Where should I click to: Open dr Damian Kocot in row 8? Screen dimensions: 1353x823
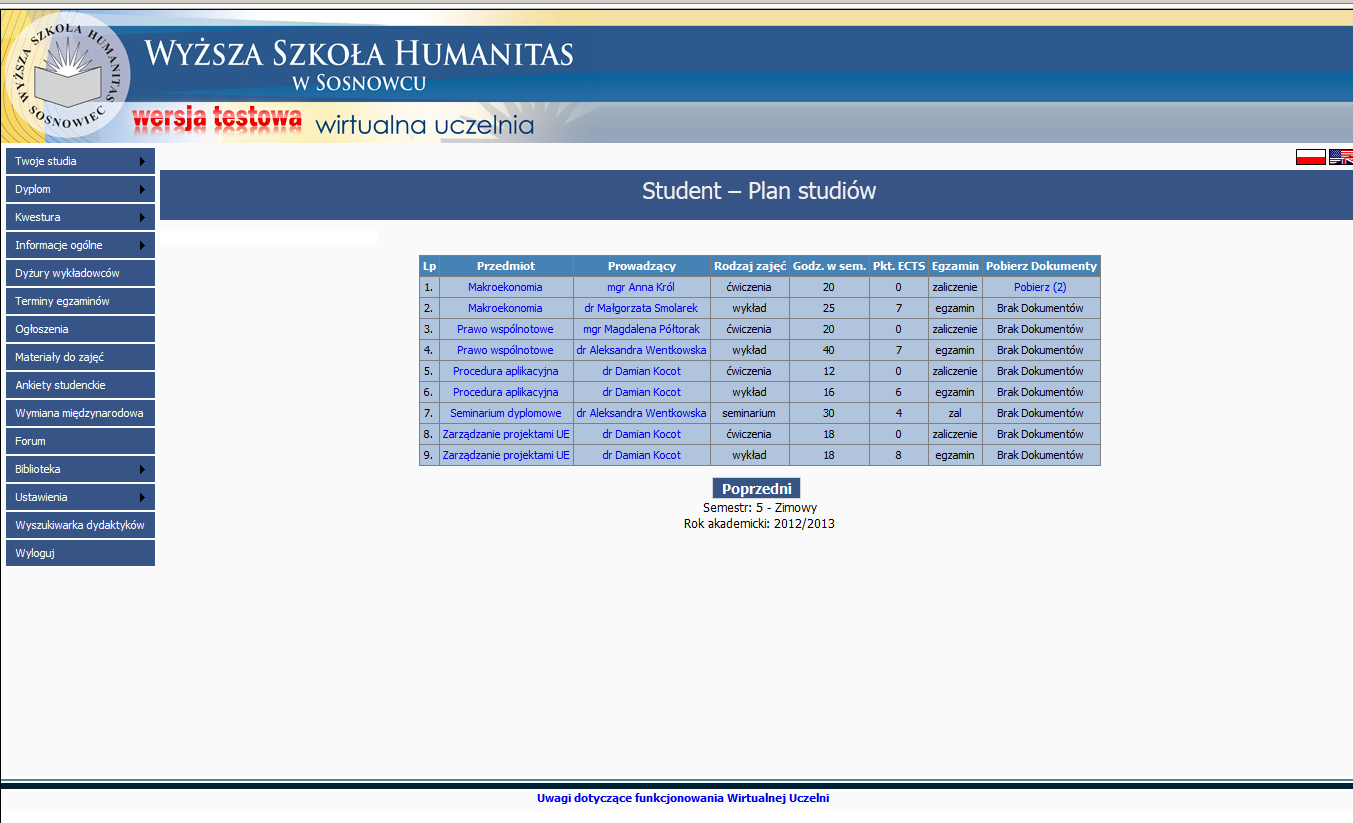[641, 434]
